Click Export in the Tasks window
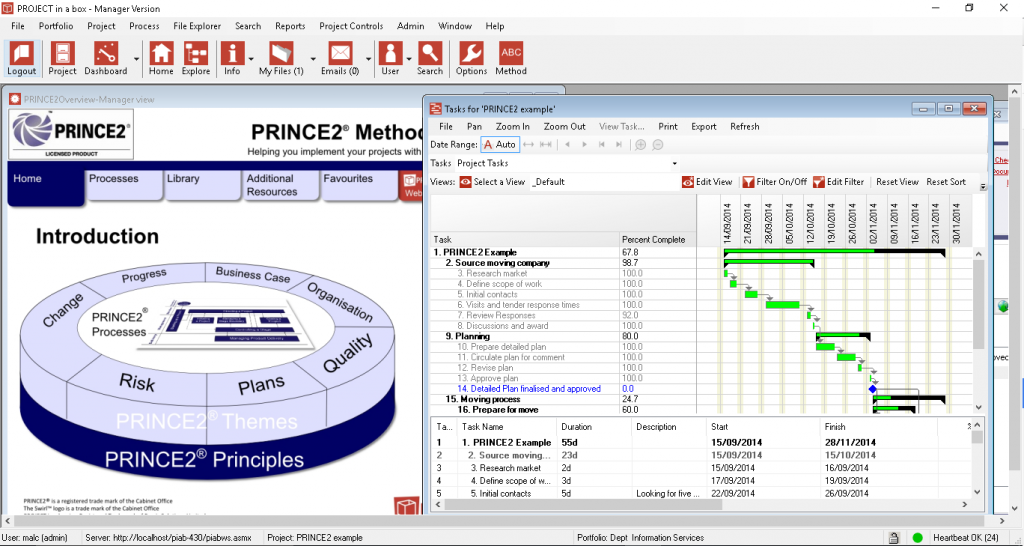The width and height of the screenshot is (1024, 546). click(x=704, y=127)
